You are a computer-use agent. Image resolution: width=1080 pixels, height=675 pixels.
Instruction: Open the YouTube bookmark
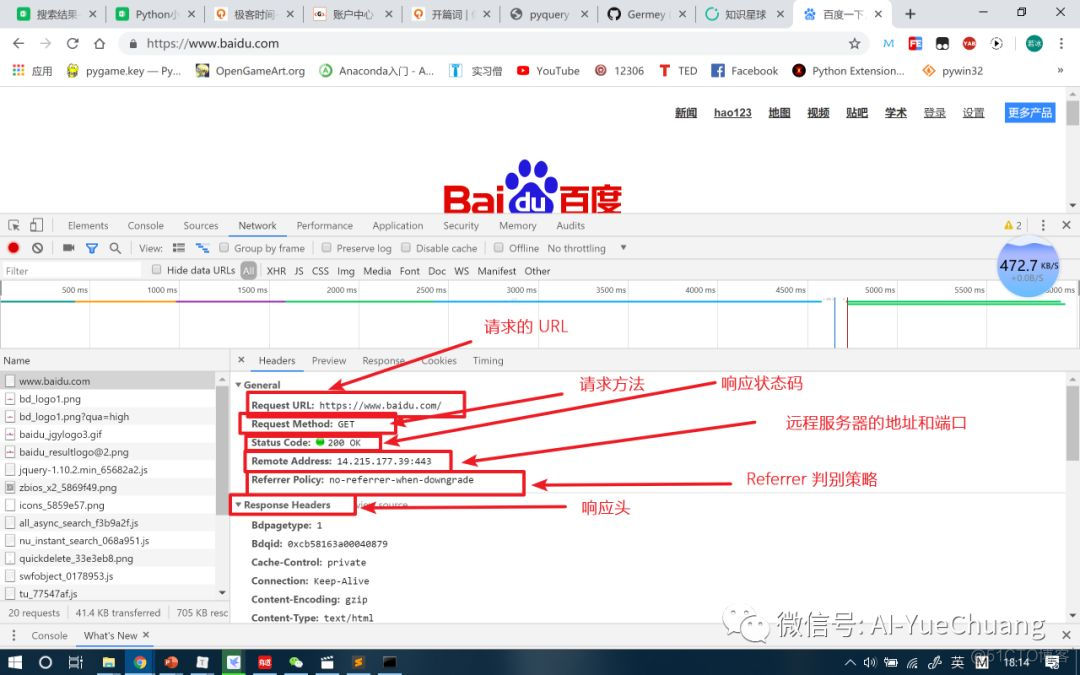548,70
